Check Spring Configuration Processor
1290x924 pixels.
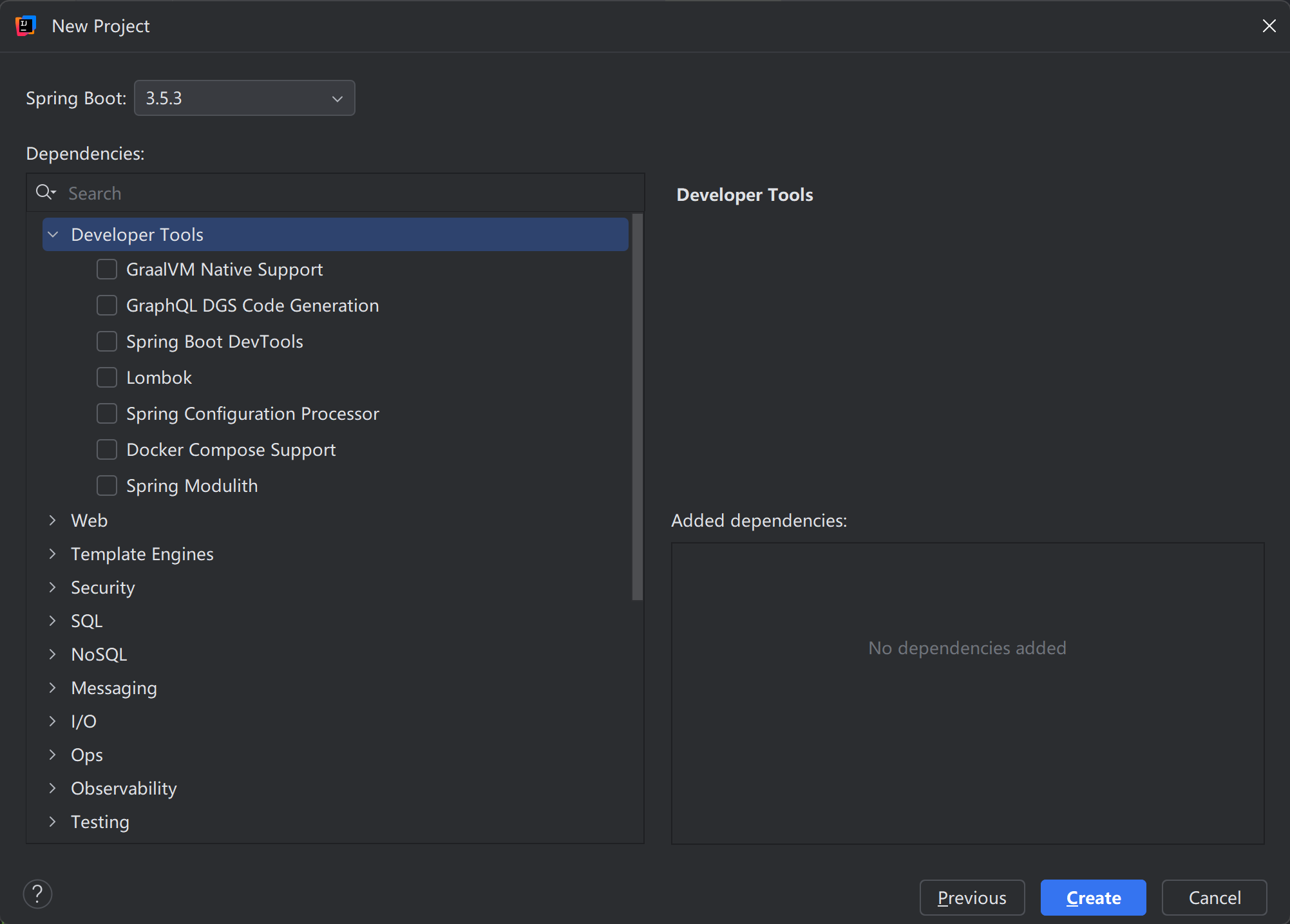(107, 413)
